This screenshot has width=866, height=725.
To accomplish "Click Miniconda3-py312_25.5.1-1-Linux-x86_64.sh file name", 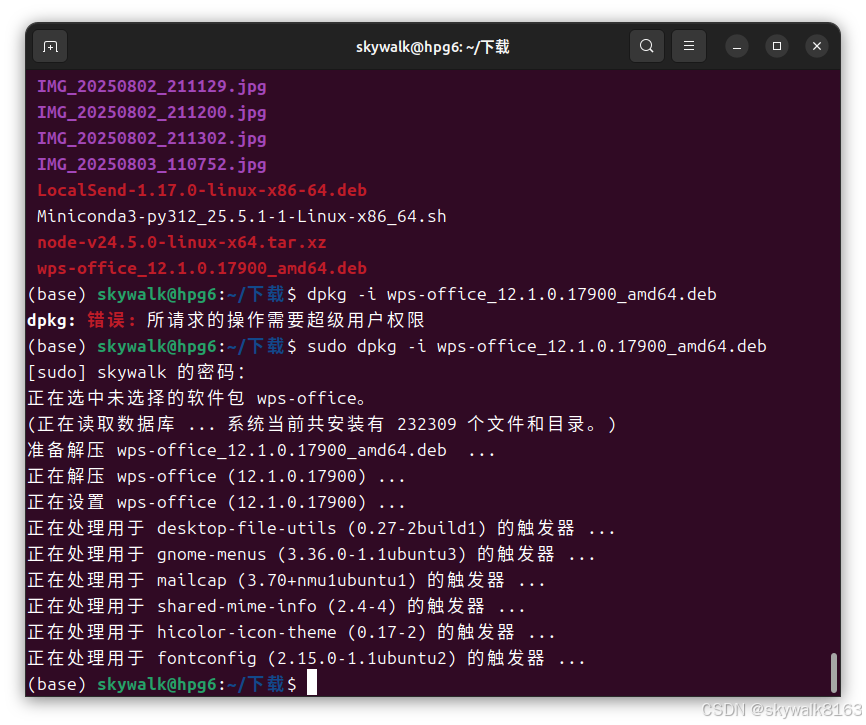I will [242, 216].
